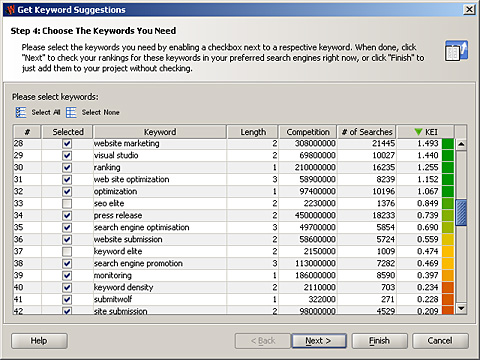This screenshot has width=480, height=360.
Task: Click KEI value 0.397
Action: 428,276
